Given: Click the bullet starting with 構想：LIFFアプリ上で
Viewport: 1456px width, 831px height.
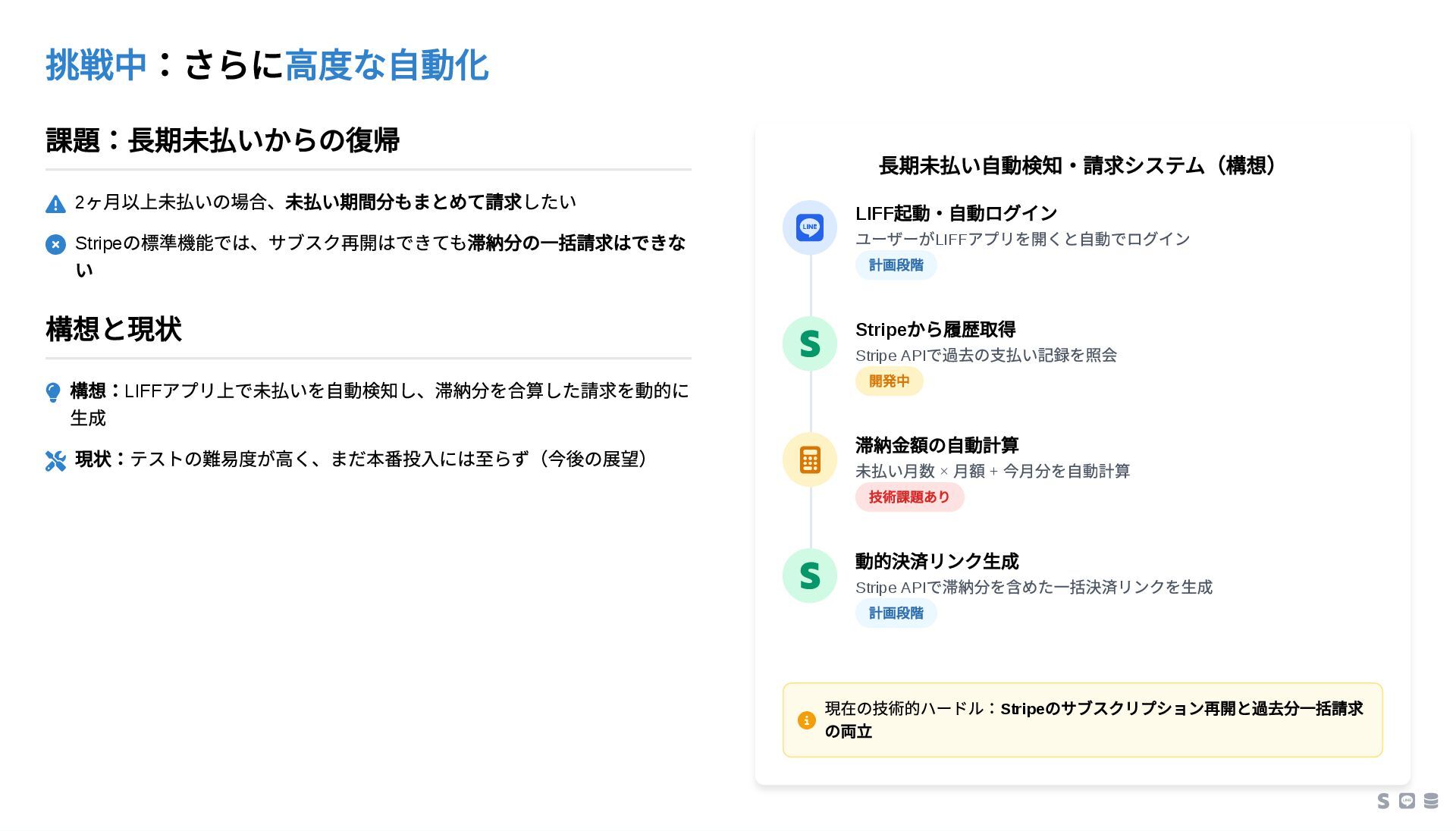Looking at the screenshot, I should (x=379, y=404).
